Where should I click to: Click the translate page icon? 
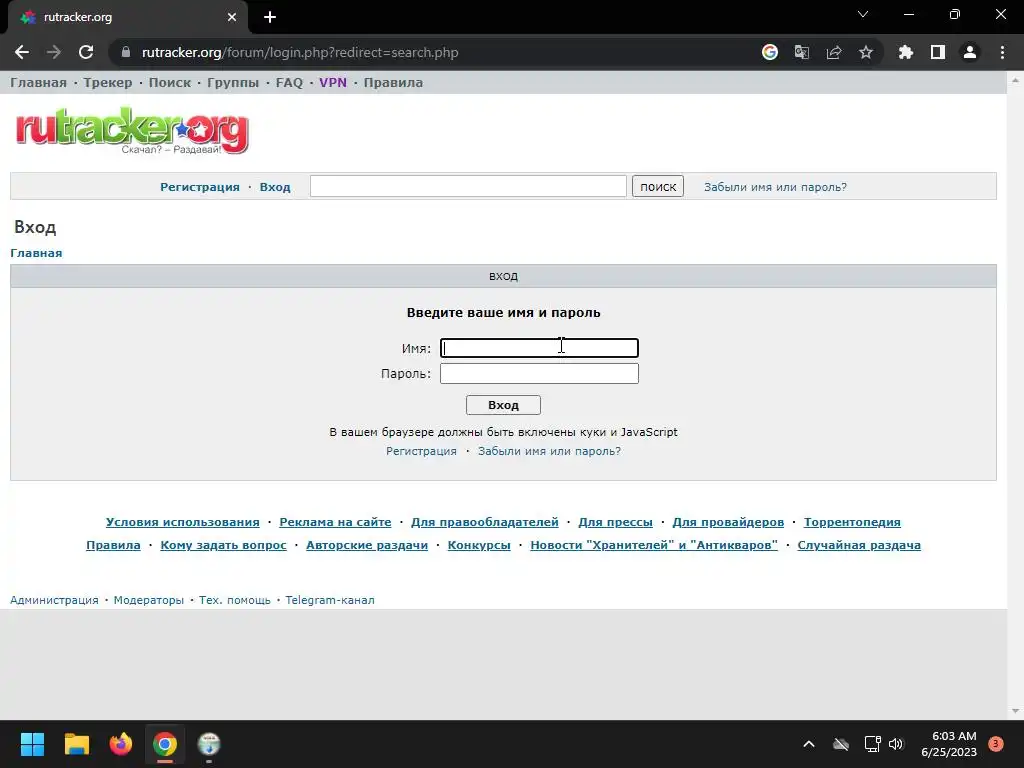pos(802,52)
